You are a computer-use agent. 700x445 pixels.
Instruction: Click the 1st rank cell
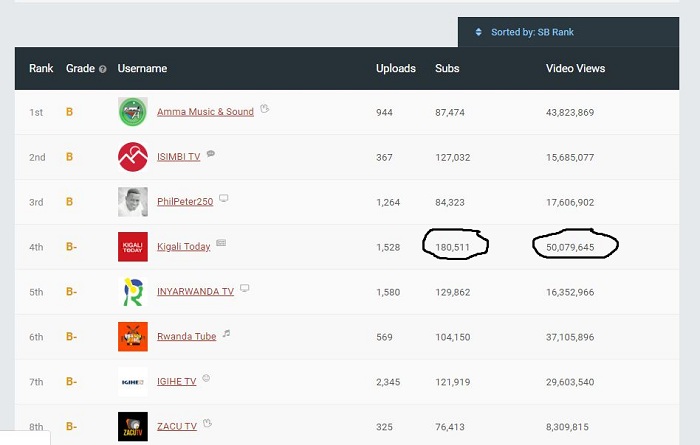pos(36,112)
